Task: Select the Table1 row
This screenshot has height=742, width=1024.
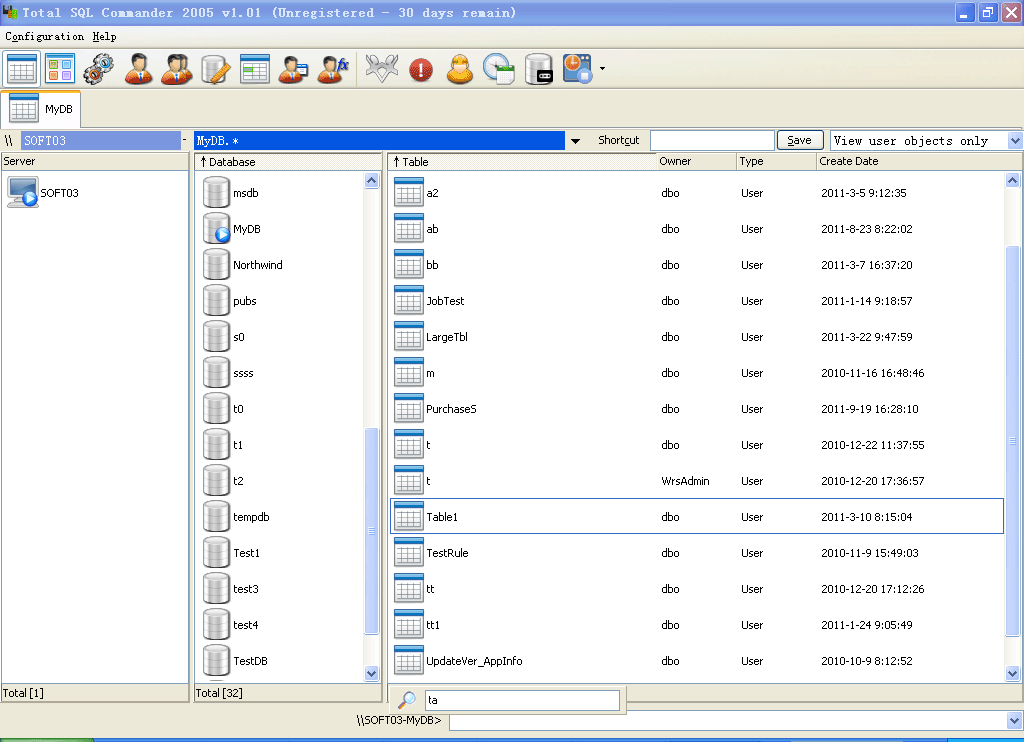Action: [x=697, y=516]
